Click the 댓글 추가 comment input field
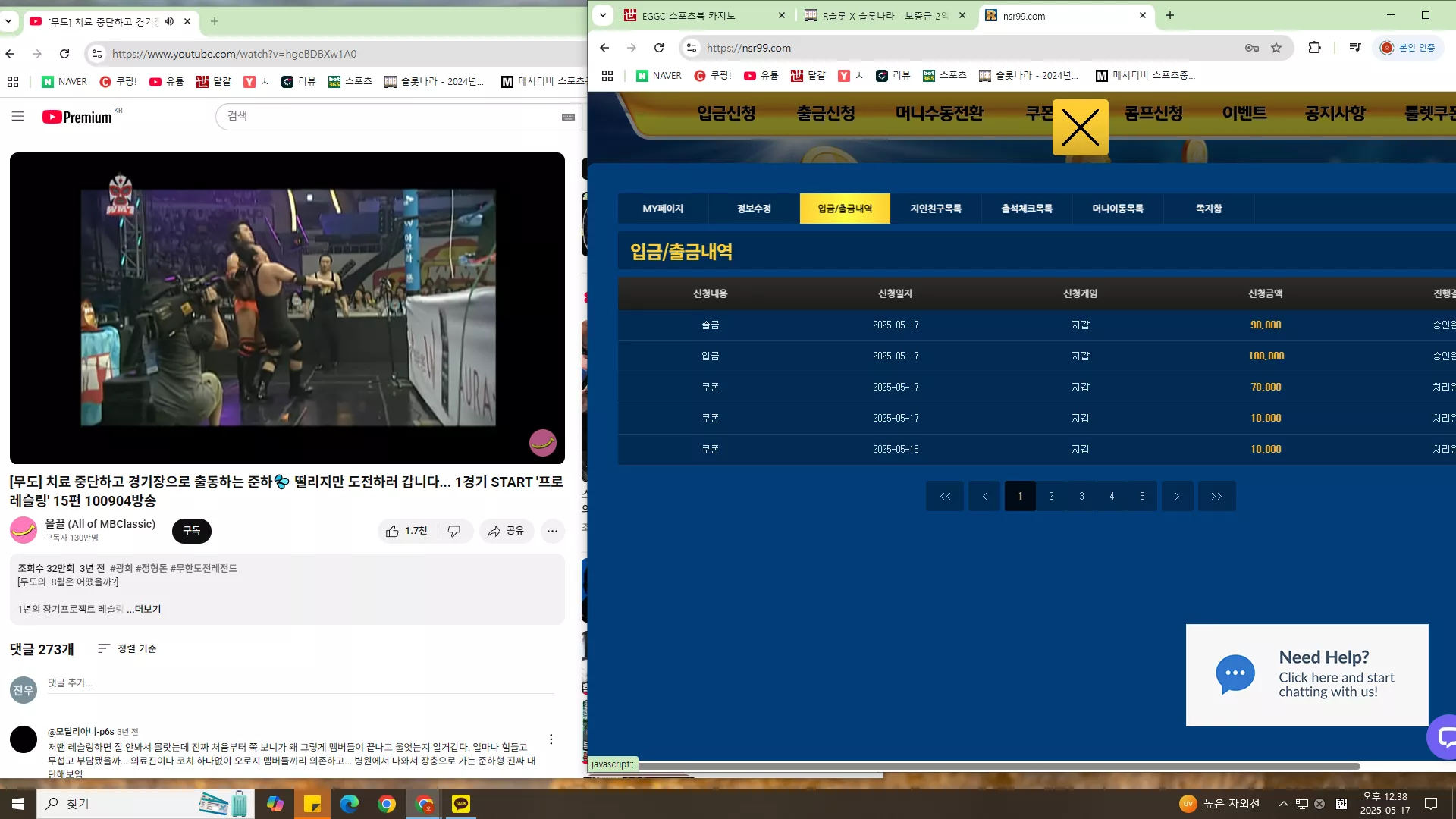1456x819 pixels. (x=300, y=683)
